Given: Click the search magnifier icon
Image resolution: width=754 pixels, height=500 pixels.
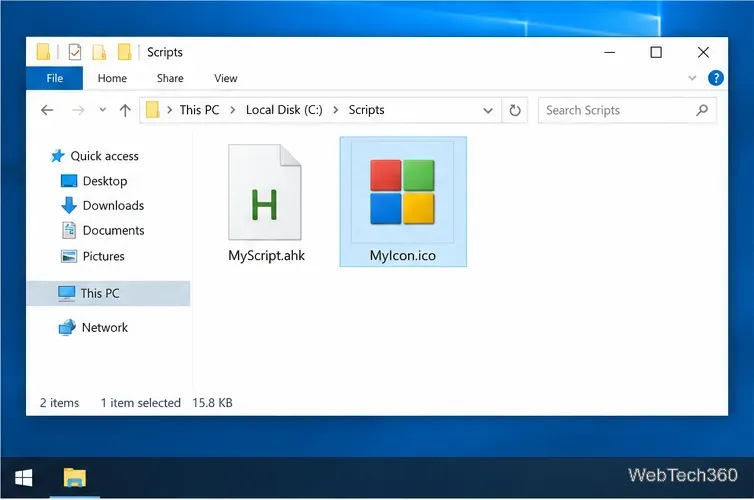Looking at the screenshot, I should click(x=702, y=110).
